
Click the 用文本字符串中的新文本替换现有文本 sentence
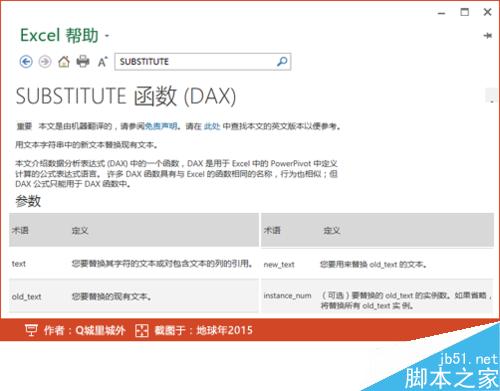pos(87,145)
